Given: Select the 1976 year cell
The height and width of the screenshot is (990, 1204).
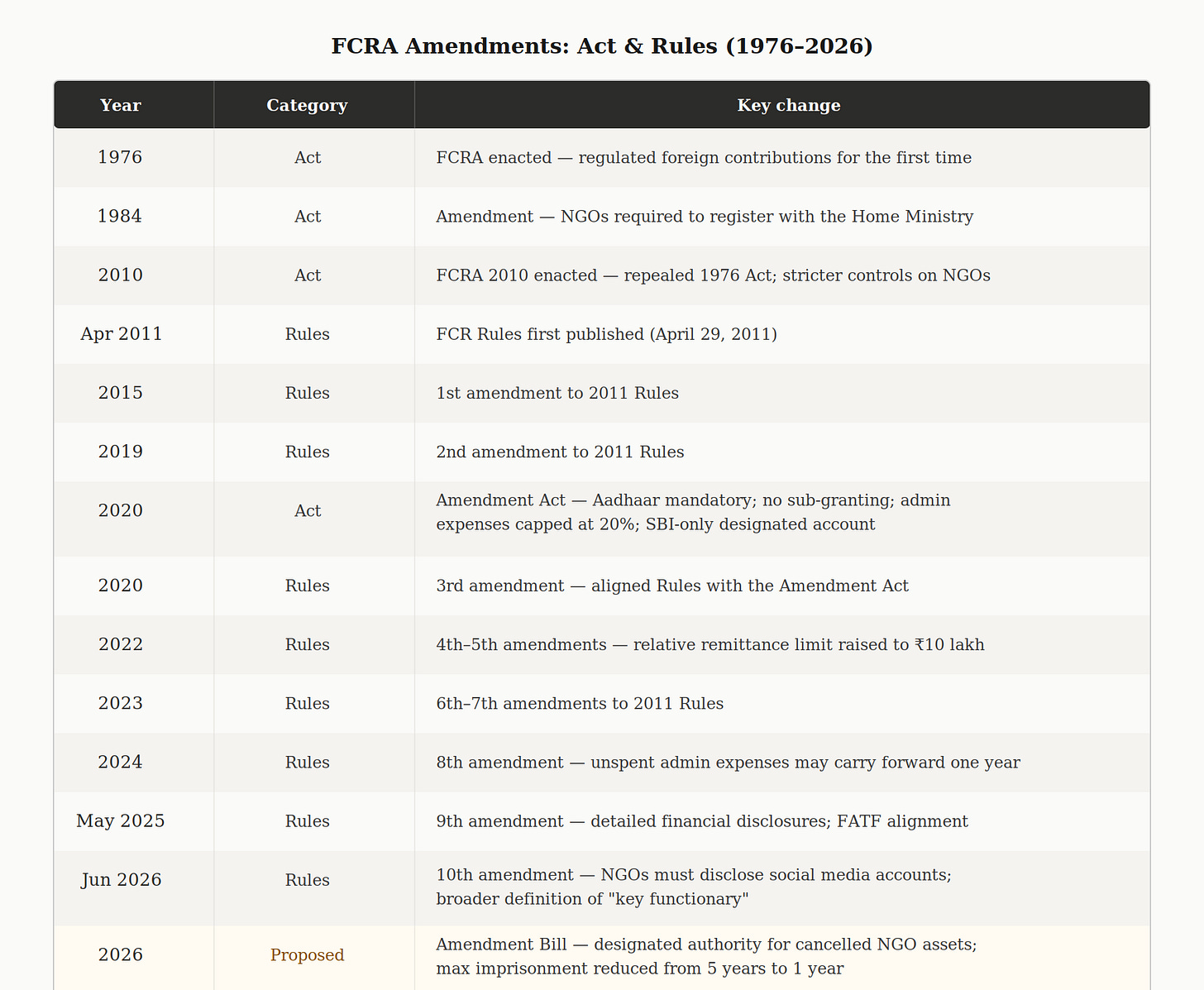Looking at the screenshot, I should (x=121, y=157).
